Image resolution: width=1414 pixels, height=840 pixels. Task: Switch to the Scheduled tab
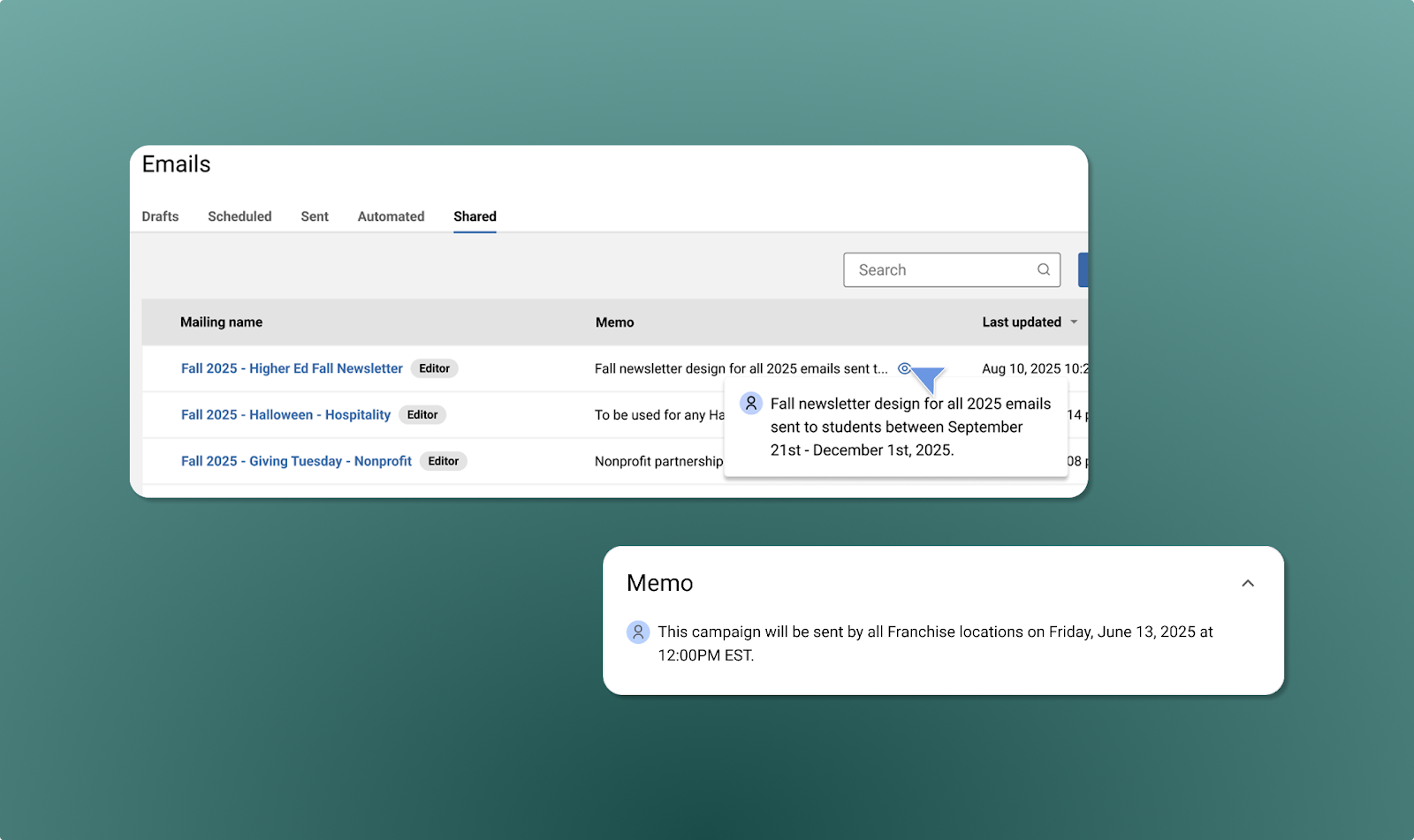point(239,216)
